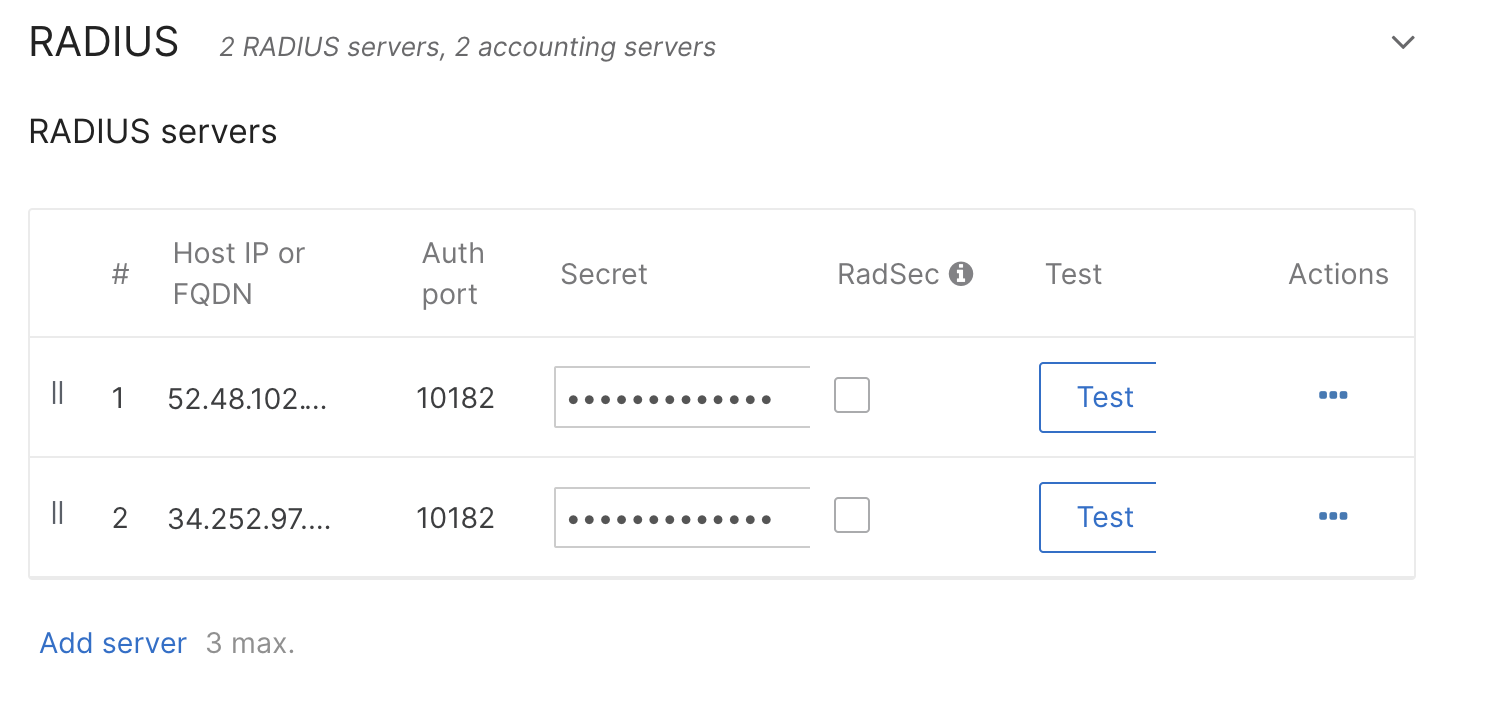The height and width of the screenshot is (714, 1510).
Task: Click auth port 10182 of server 2
Action: point(456,519)
